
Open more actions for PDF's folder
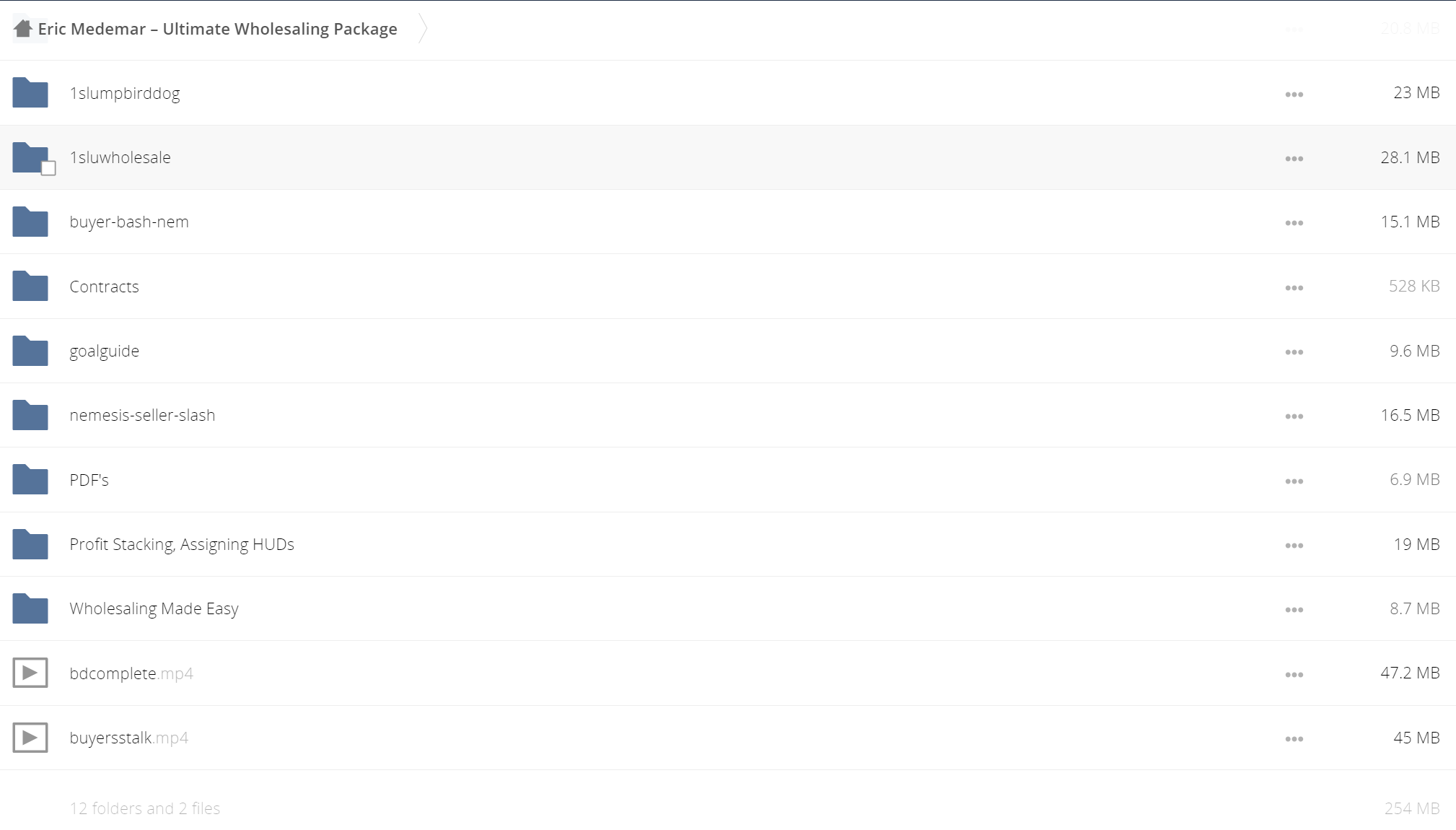click(1294, 481)
